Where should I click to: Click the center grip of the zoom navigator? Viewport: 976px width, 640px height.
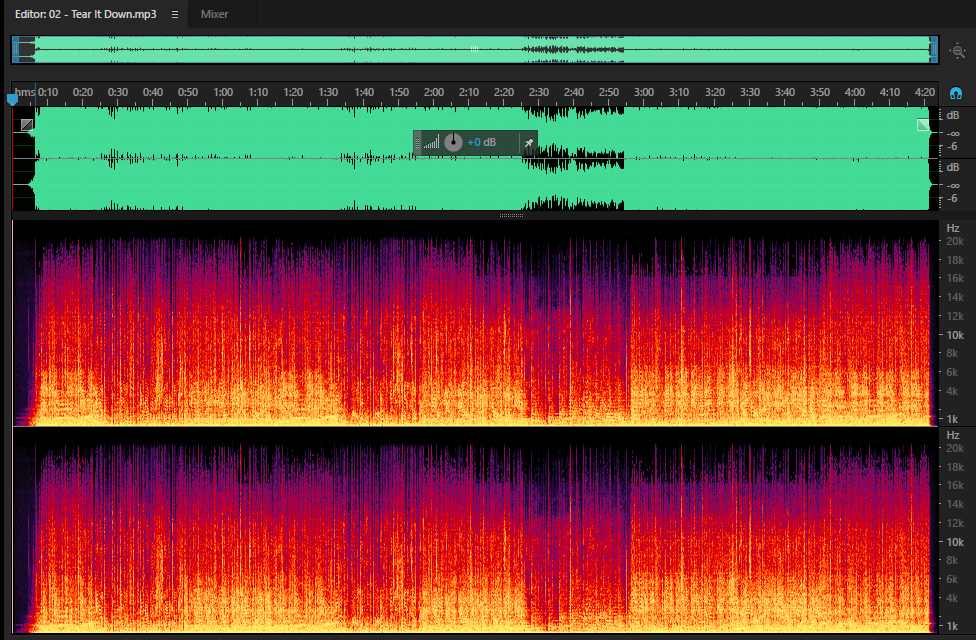coord(474,49)
